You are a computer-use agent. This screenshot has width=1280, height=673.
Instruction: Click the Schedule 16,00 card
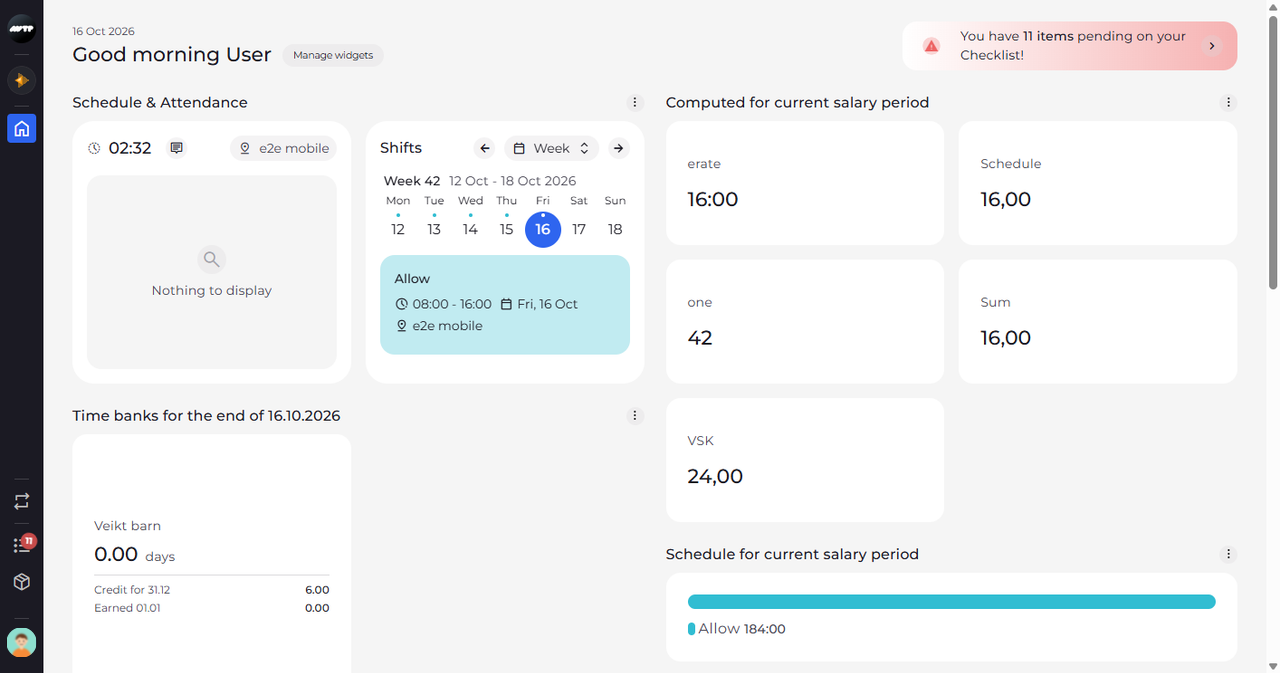pos(1098,183)
